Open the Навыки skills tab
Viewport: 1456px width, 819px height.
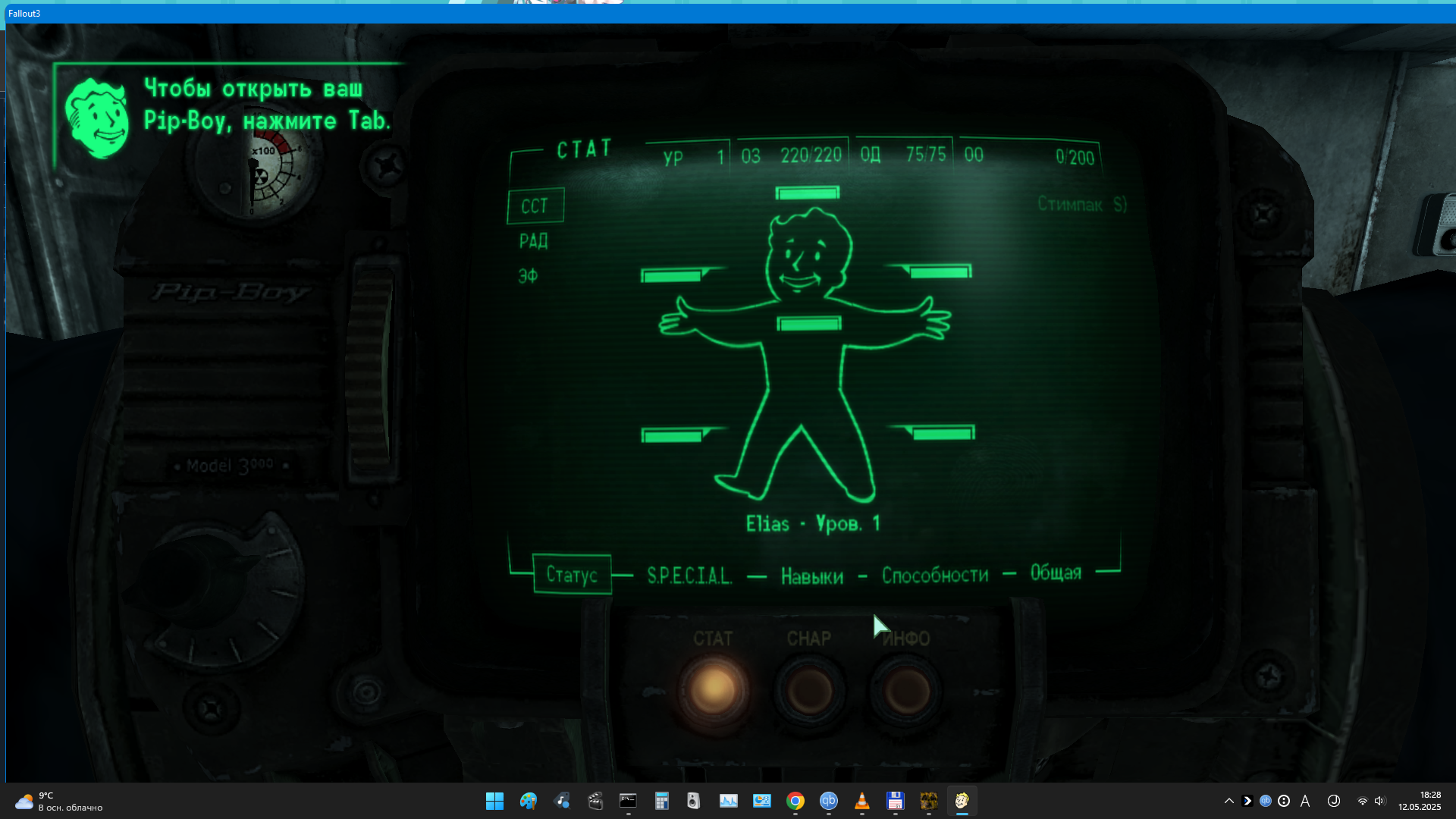pos(812,576)
